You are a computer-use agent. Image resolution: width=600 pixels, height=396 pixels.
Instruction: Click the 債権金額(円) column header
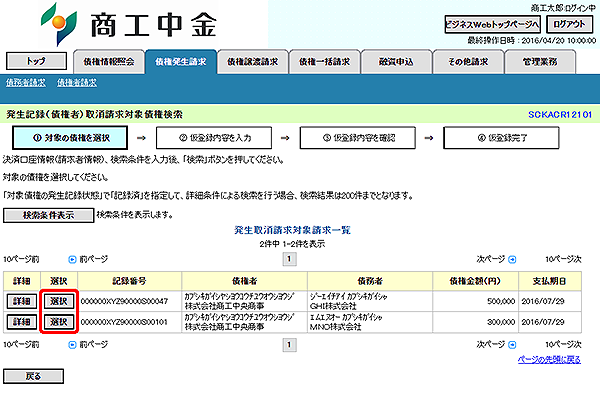point(476,281)
